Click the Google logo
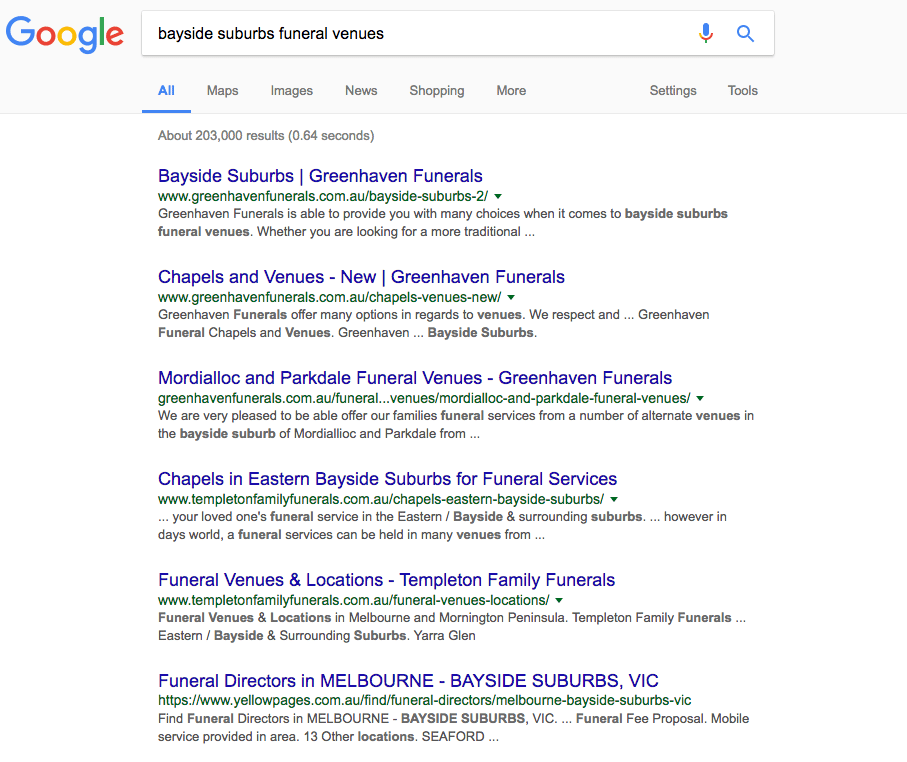The image size is (907, 762). pyautogui.click(x=65, y=33)
